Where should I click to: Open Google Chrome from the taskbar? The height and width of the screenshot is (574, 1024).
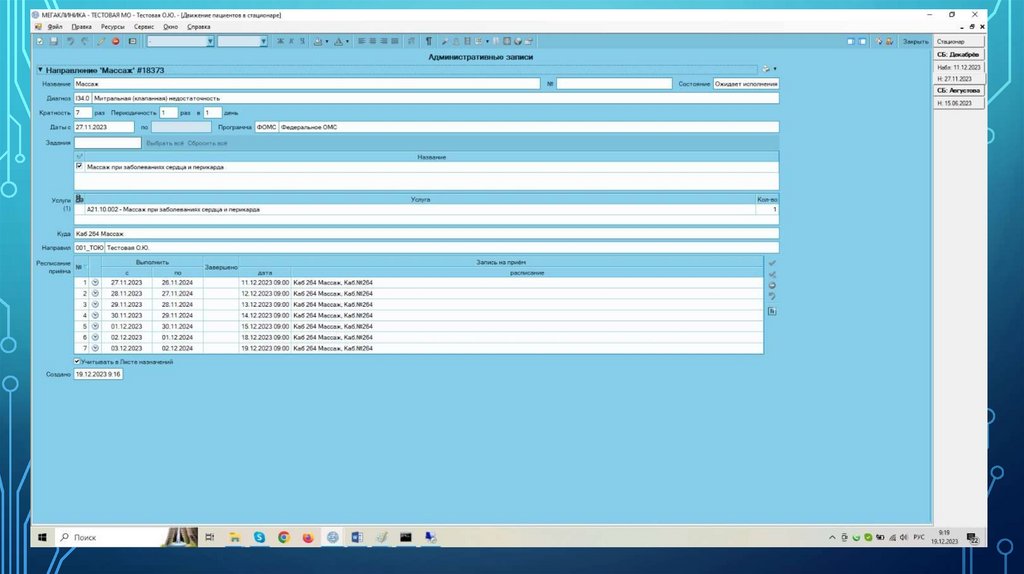(x=283, y=537)
